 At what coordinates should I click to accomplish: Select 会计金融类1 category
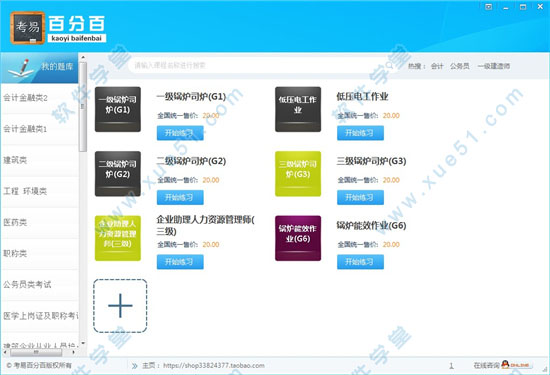point(40,129)
